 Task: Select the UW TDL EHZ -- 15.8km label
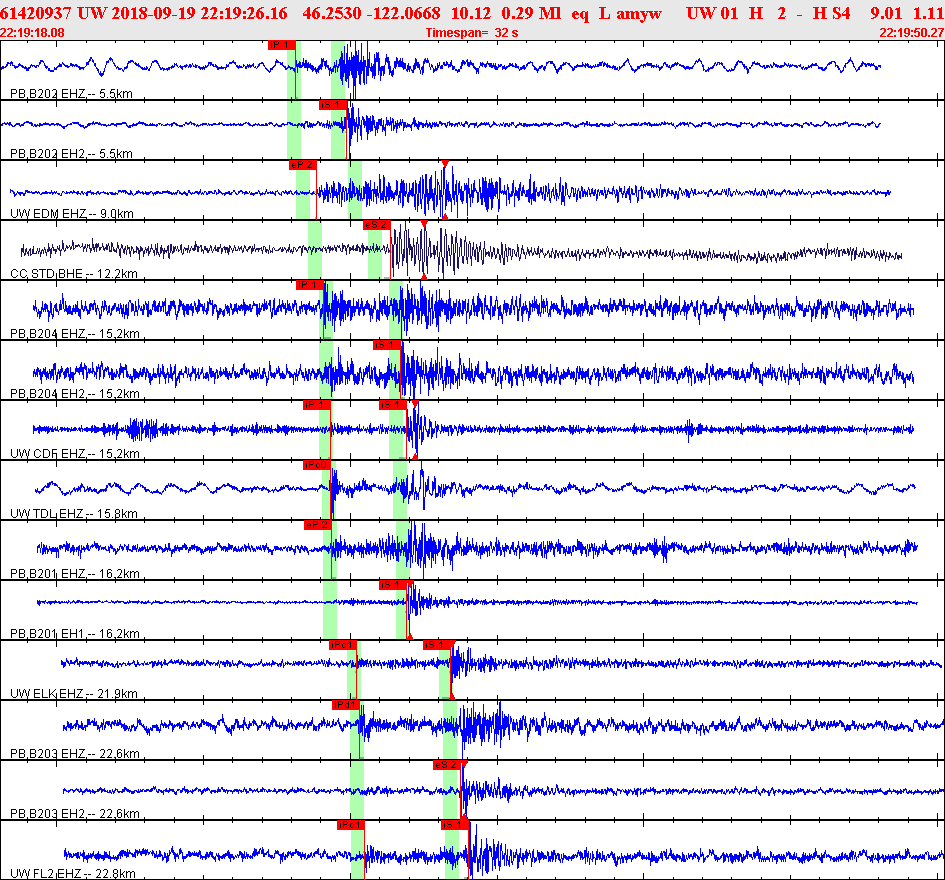coord(74,514)
